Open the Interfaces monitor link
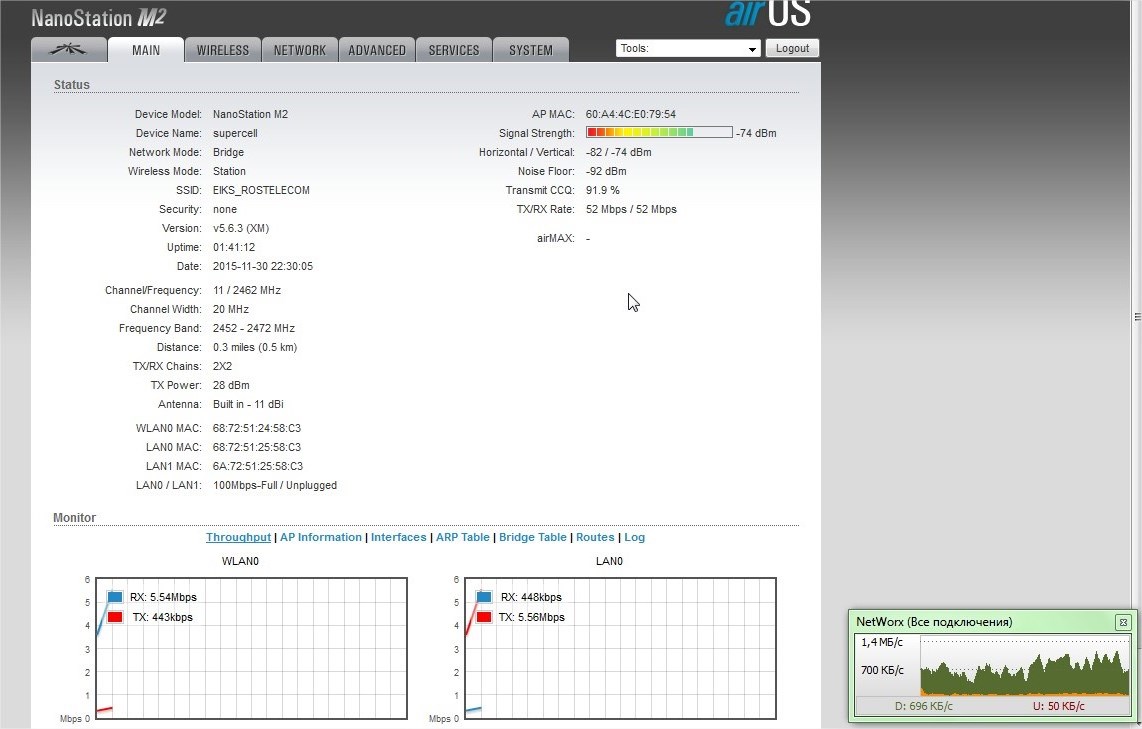The width and height of the screenshot is (1142, 729). (x=398, y=537)
